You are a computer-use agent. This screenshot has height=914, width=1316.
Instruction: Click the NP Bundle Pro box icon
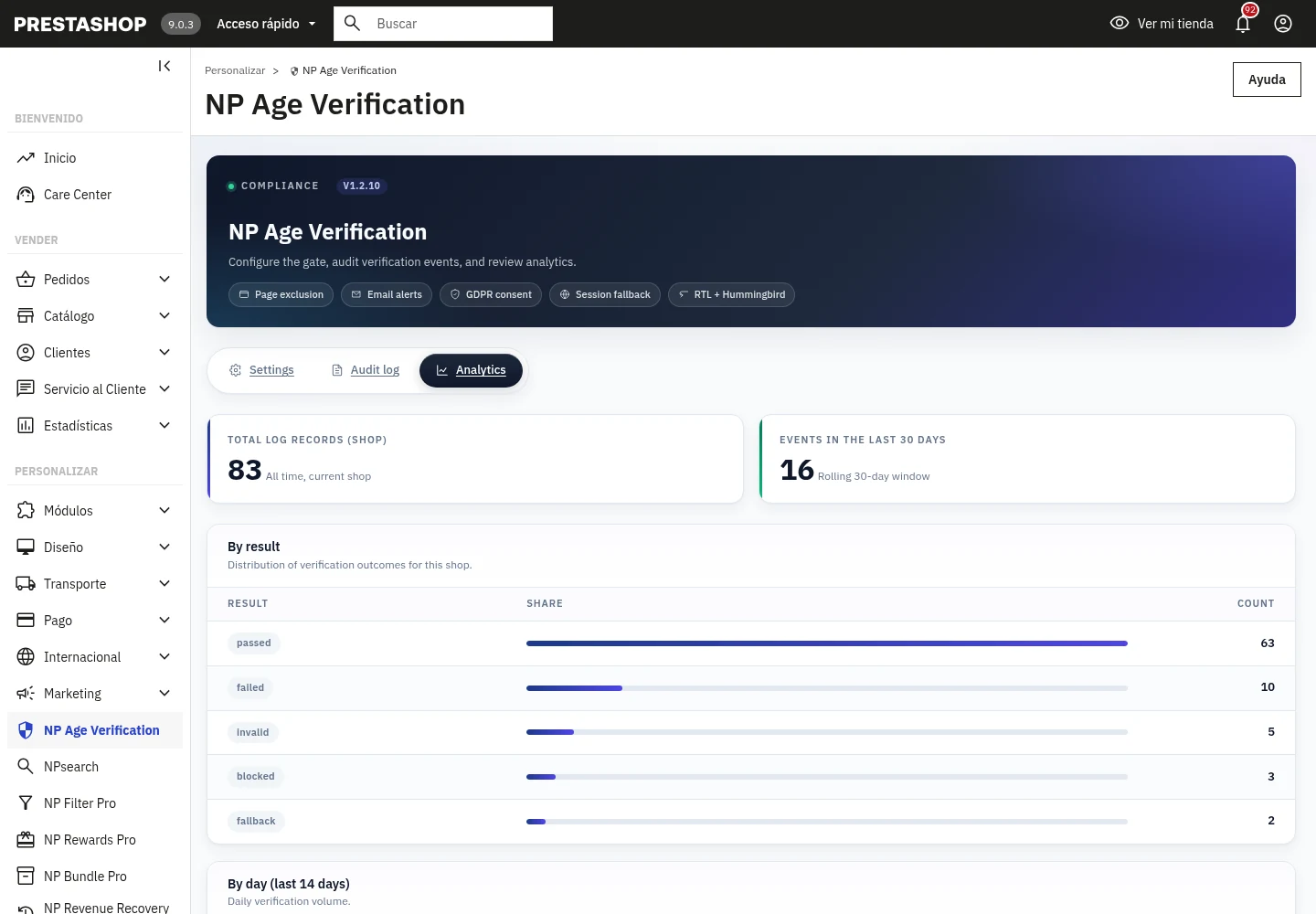26,877
